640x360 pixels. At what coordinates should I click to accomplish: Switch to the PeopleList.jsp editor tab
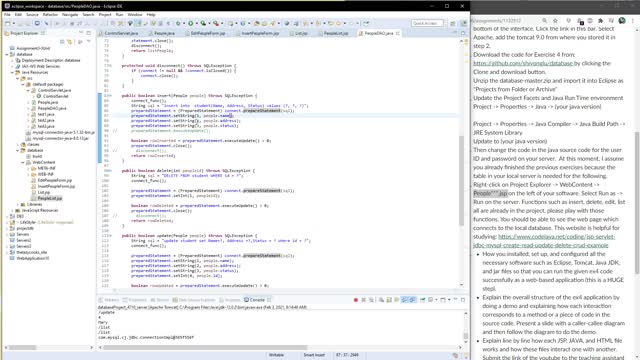click(336, 33)
